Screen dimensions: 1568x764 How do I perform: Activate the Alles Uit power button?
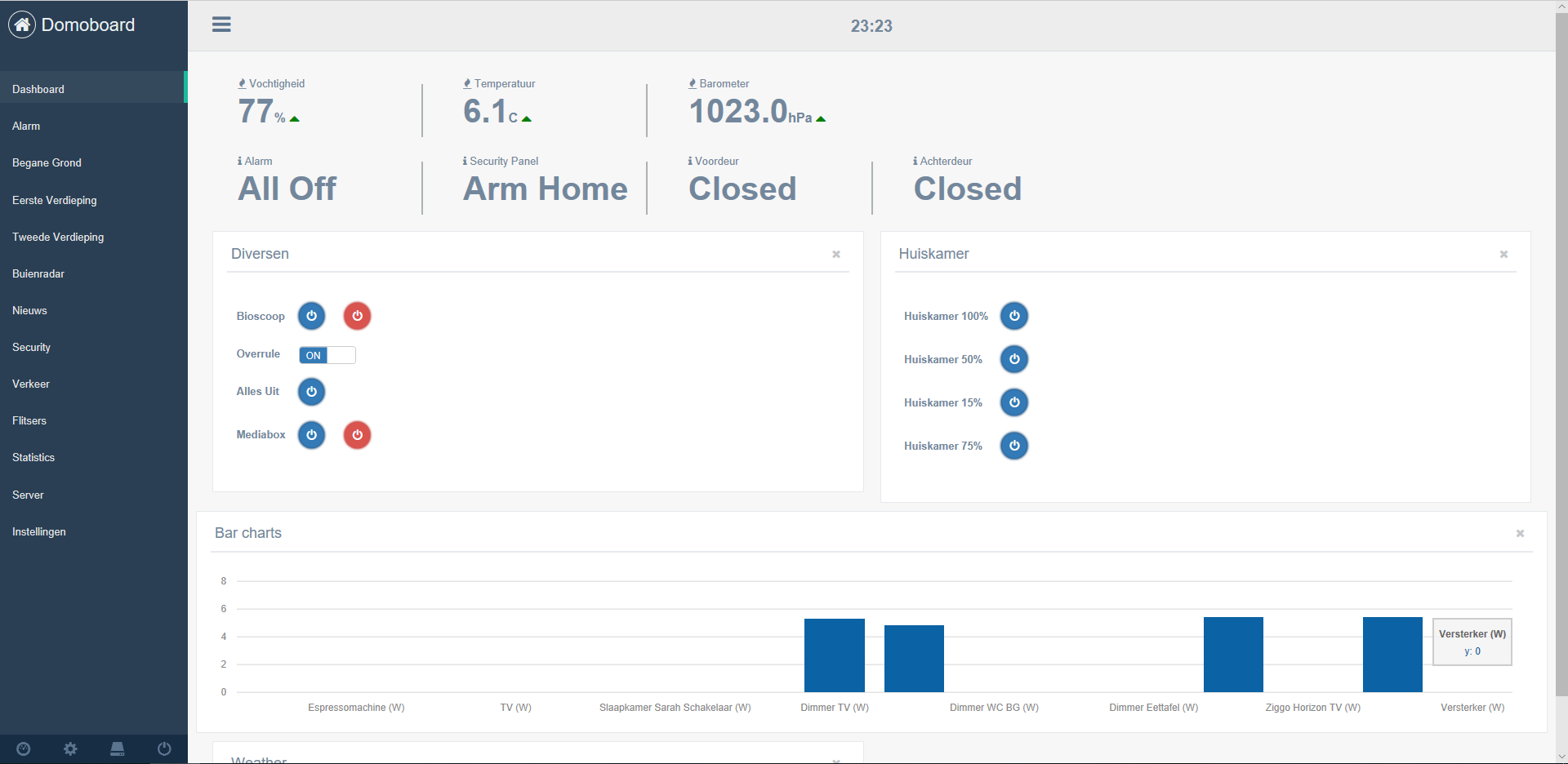311,392
